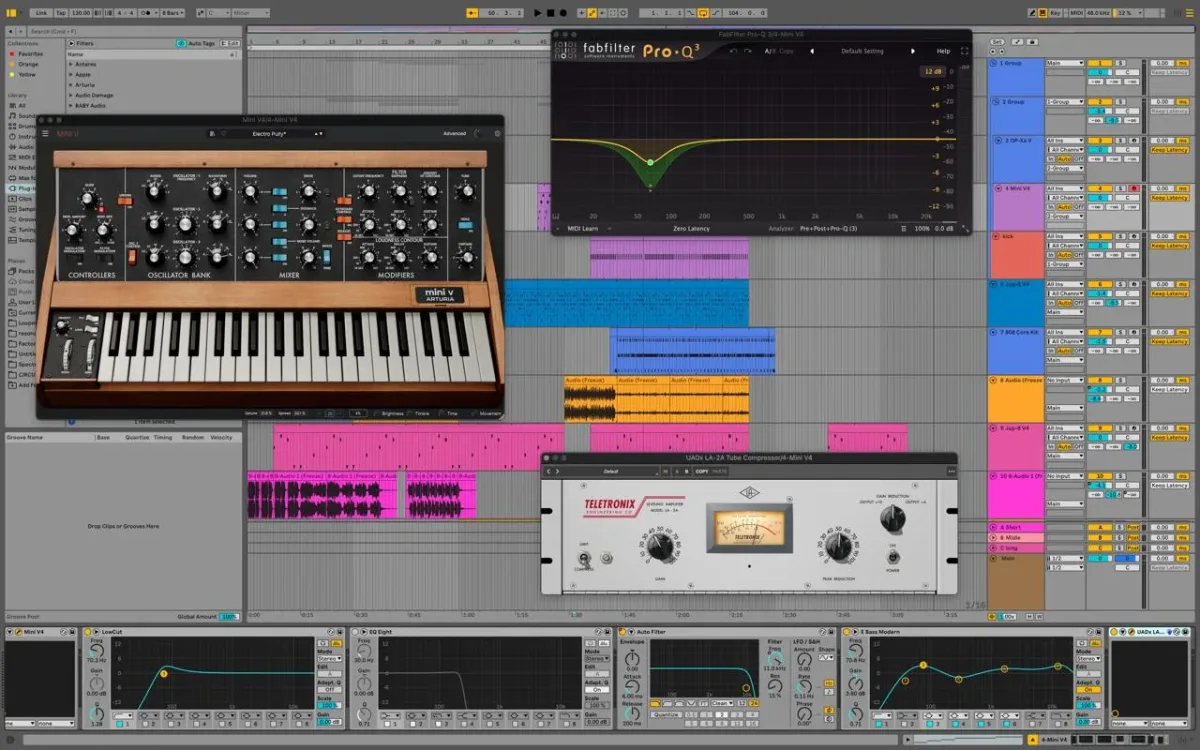Go to the previous preset arrow in Pro-Q 3

coord(812,51)
